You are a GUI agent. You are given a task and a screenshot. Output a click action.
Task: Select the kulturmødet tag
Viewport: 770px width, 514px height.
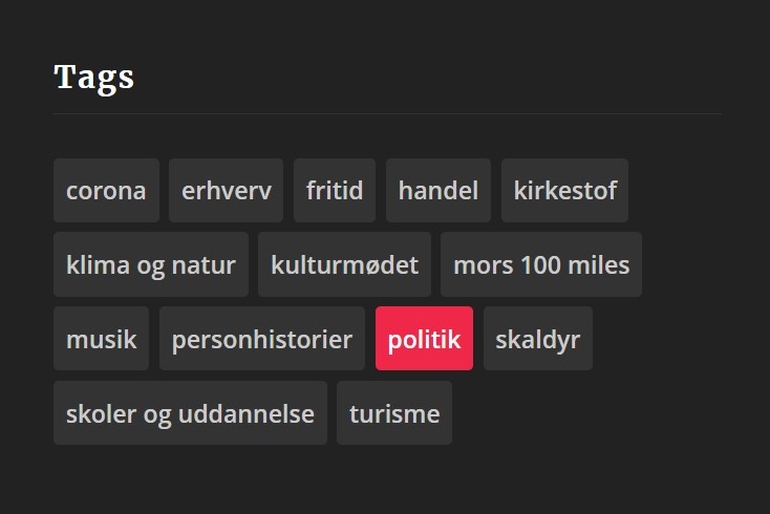[x=344, y=265]
